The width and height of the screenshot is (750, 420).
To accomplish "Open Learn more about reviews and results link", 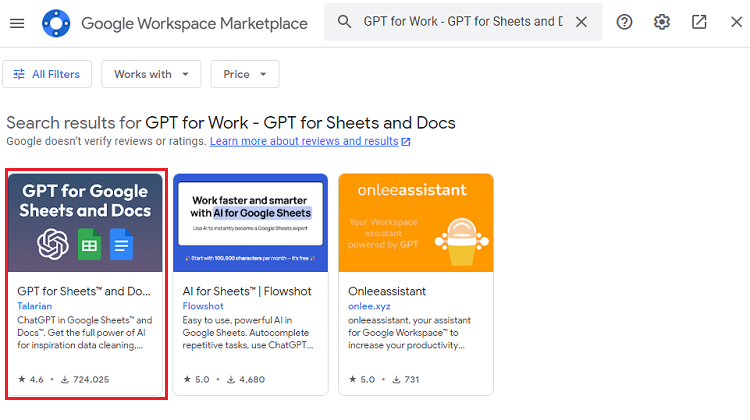I will (310, 141).
